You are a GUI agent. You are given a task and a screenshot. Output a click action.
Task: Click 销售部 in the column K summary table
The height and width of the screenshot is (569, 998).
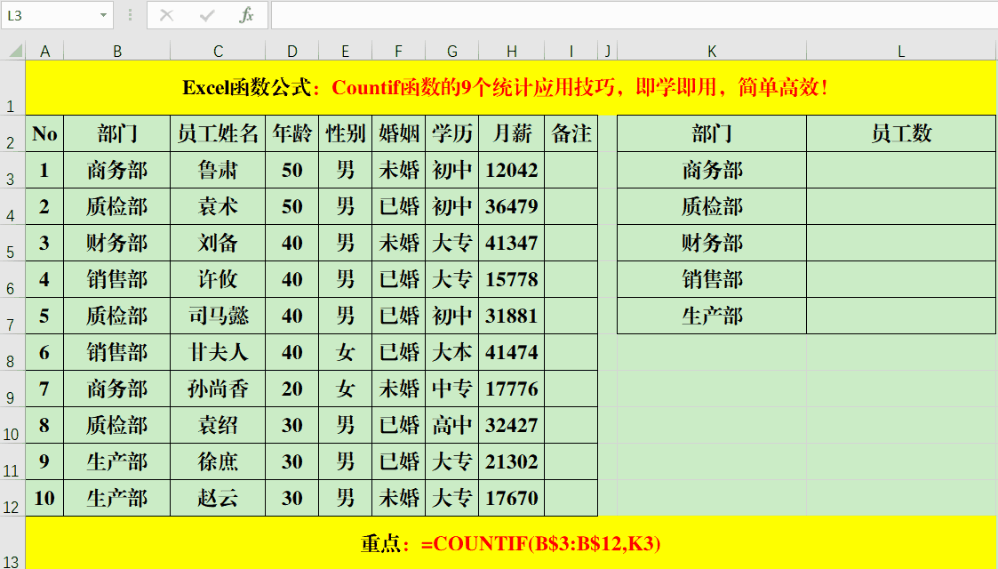pos(712,279)
